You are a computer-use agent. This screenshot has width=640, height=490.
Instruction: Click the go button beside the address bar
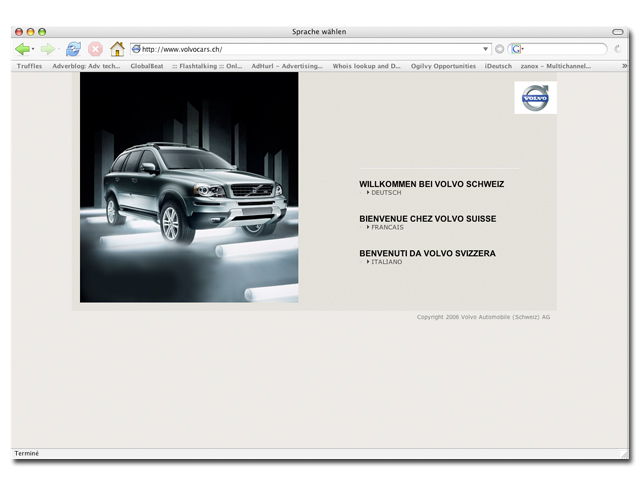pyautogui.click(x=500, y=49)
